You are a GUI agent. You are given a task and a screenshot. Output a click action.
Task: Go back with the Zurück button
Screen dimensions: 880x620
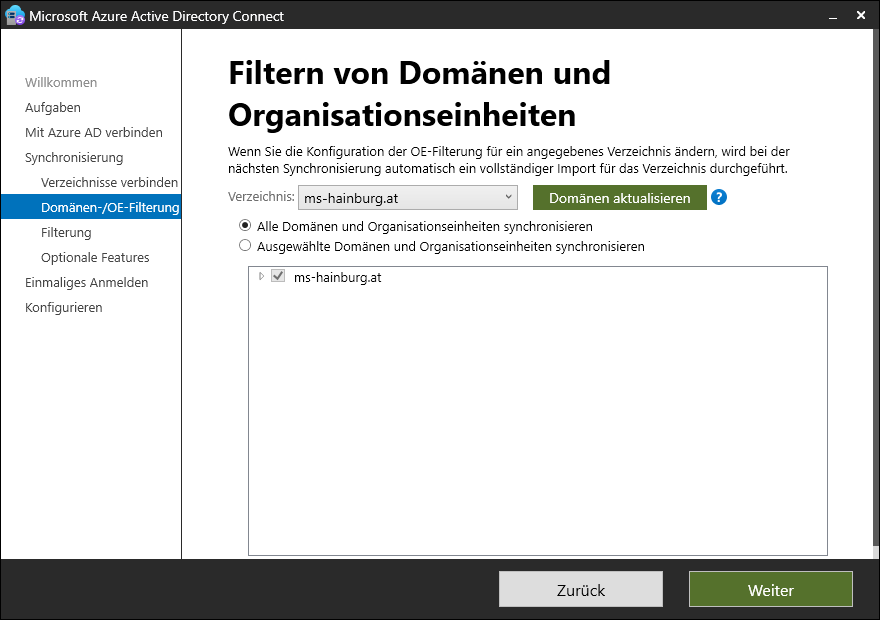[580, 589]
